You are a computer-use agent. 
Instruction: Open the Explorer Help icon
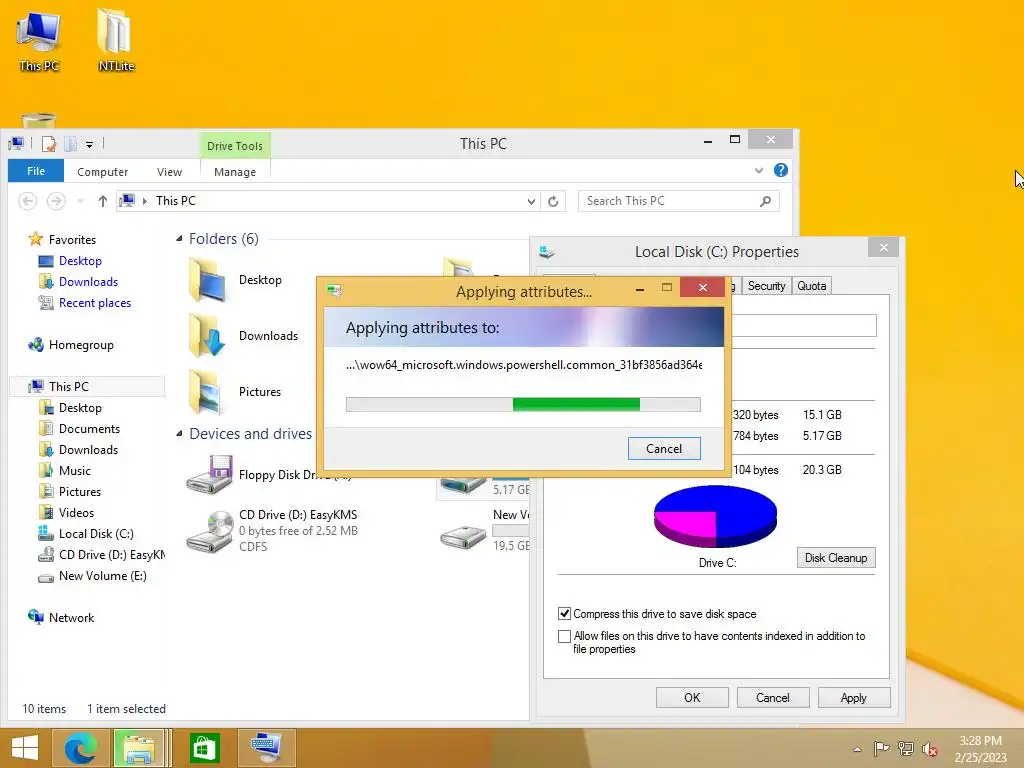pyautogui.click(x=780, y=170)
